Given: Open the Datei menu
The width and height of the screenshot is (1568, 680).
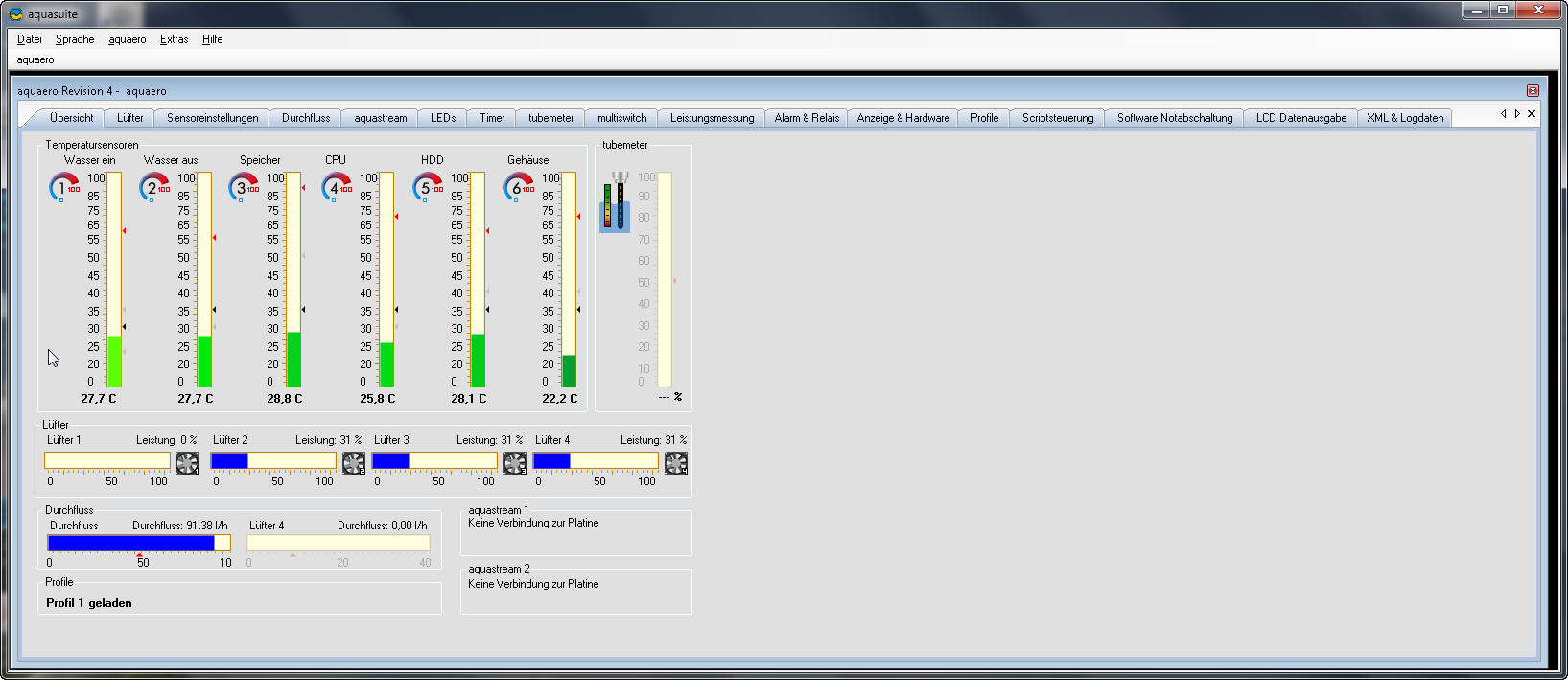Looking at the screenshot, I should coord(30,39).
